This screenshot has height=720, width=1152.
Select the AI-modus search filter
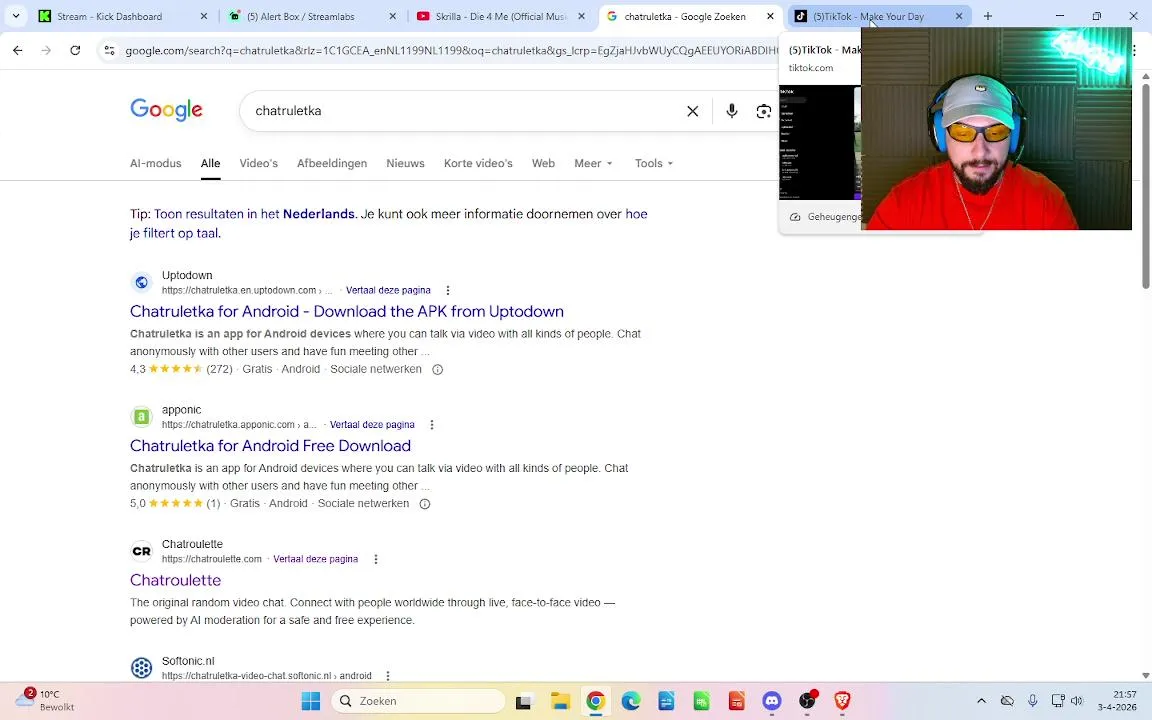pyautogui.click(x=156, y=164)
